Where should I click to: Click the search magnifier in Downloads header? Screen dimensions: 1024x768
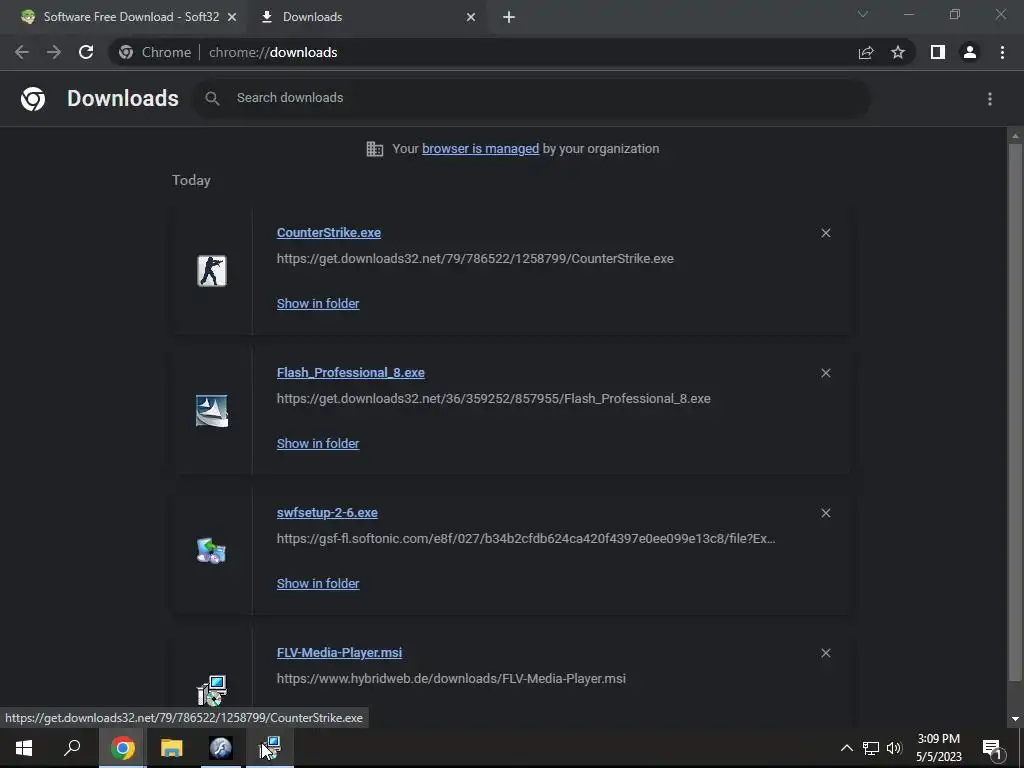click(212, 99)
